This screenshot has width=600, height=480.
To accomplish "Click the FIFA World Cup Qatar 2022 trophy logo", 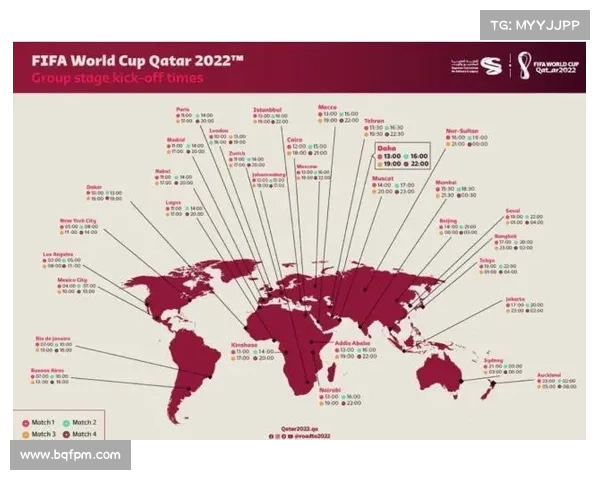I will pyautogui.click(x=548, y=66).
